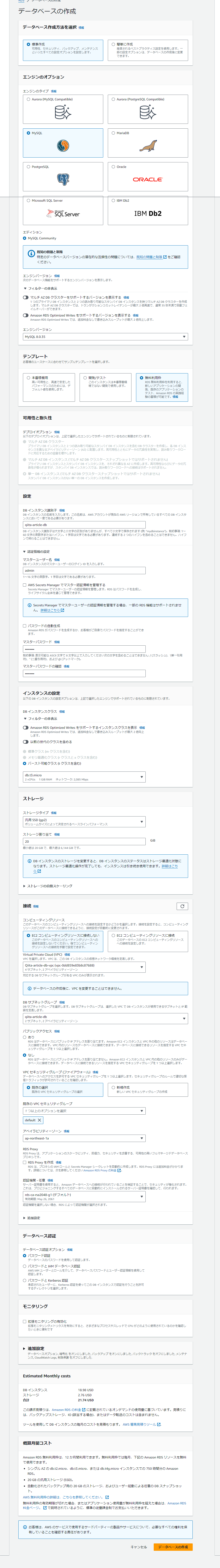Screen dimensions: 220x1568
Task: Click into the admin master username field
Action: coord(84,570)
